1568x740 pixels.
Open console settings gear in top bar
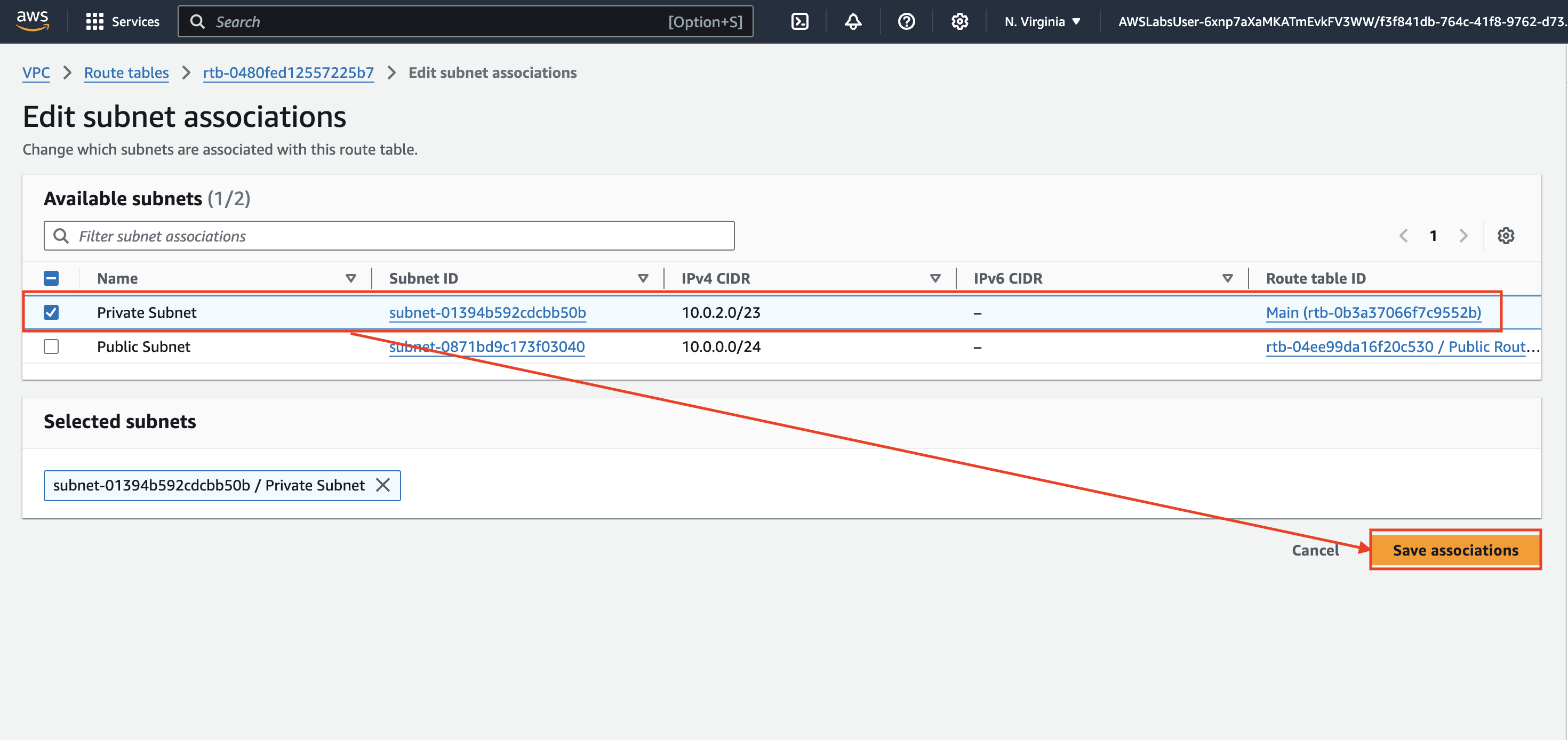coord(959,22)
